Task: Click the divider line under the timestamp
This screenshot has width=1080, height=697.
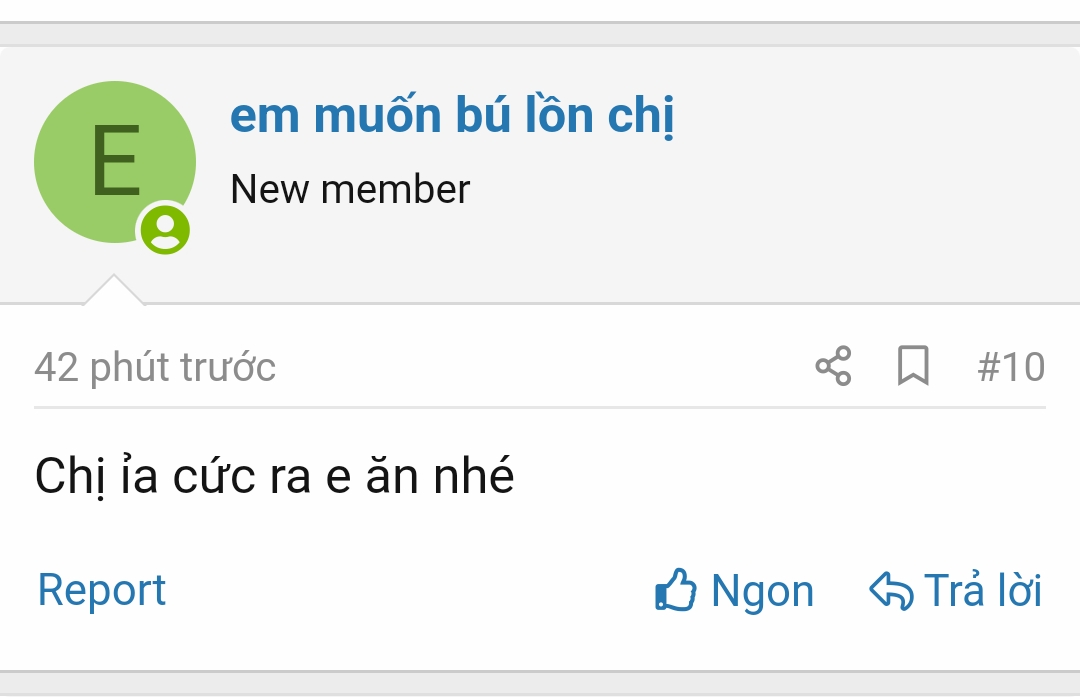Action: tap(540, 407)
